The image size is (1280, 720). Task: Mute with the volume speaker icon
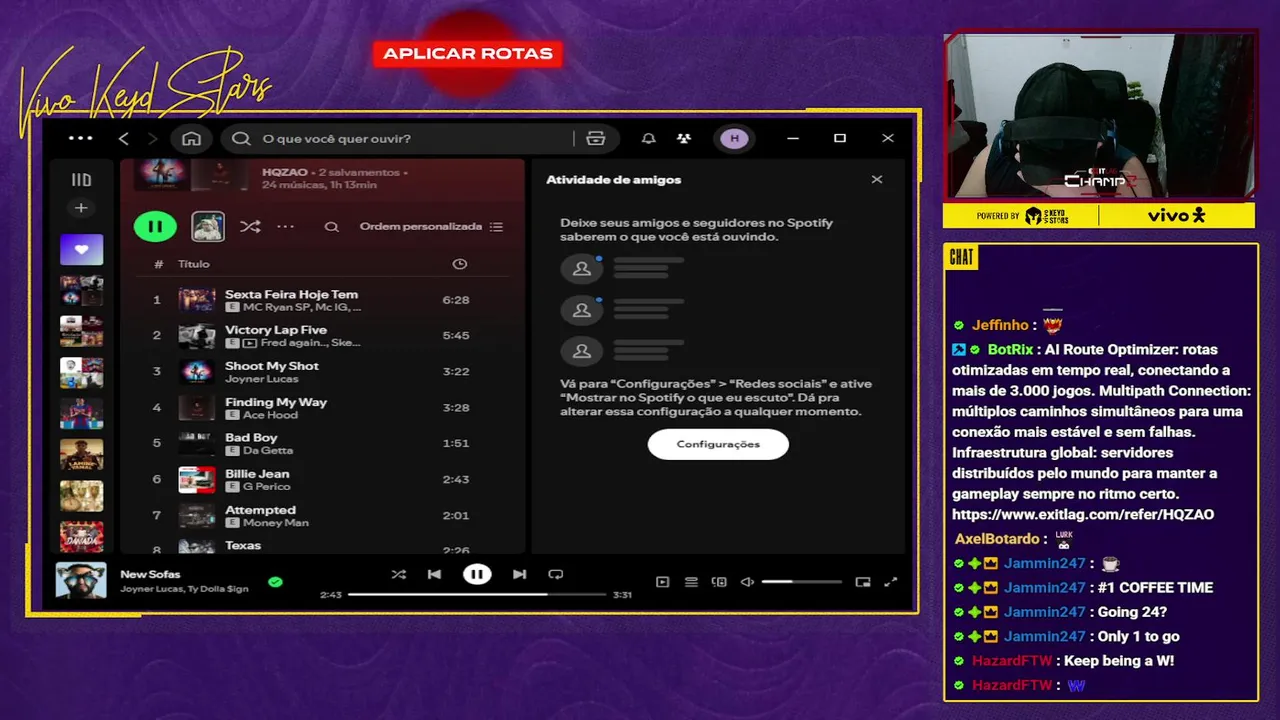pos(747,582)
